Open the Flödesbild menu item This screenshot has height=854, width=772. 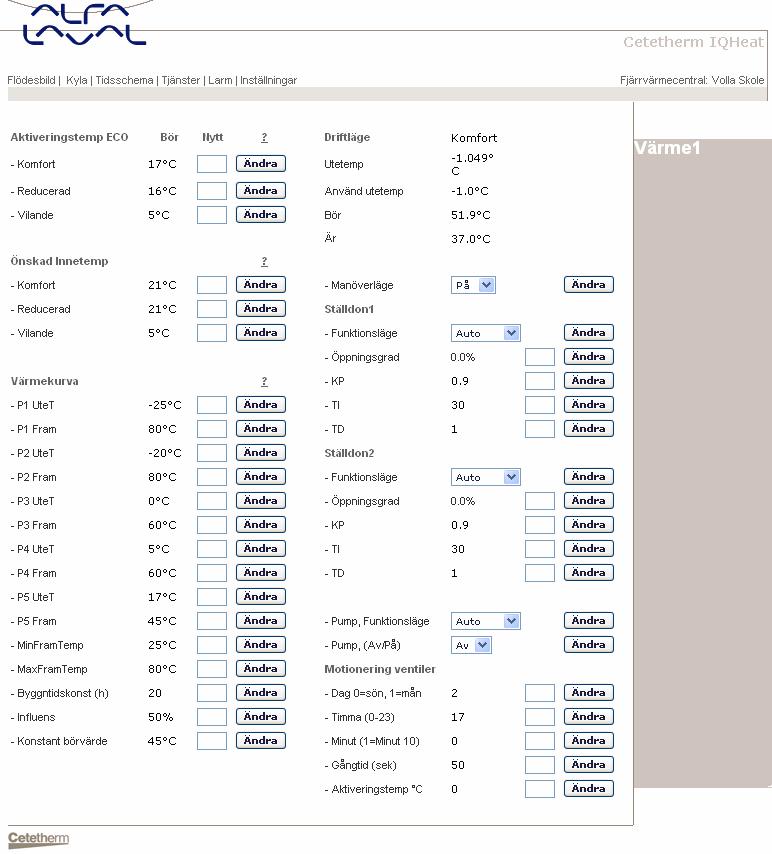31,80
